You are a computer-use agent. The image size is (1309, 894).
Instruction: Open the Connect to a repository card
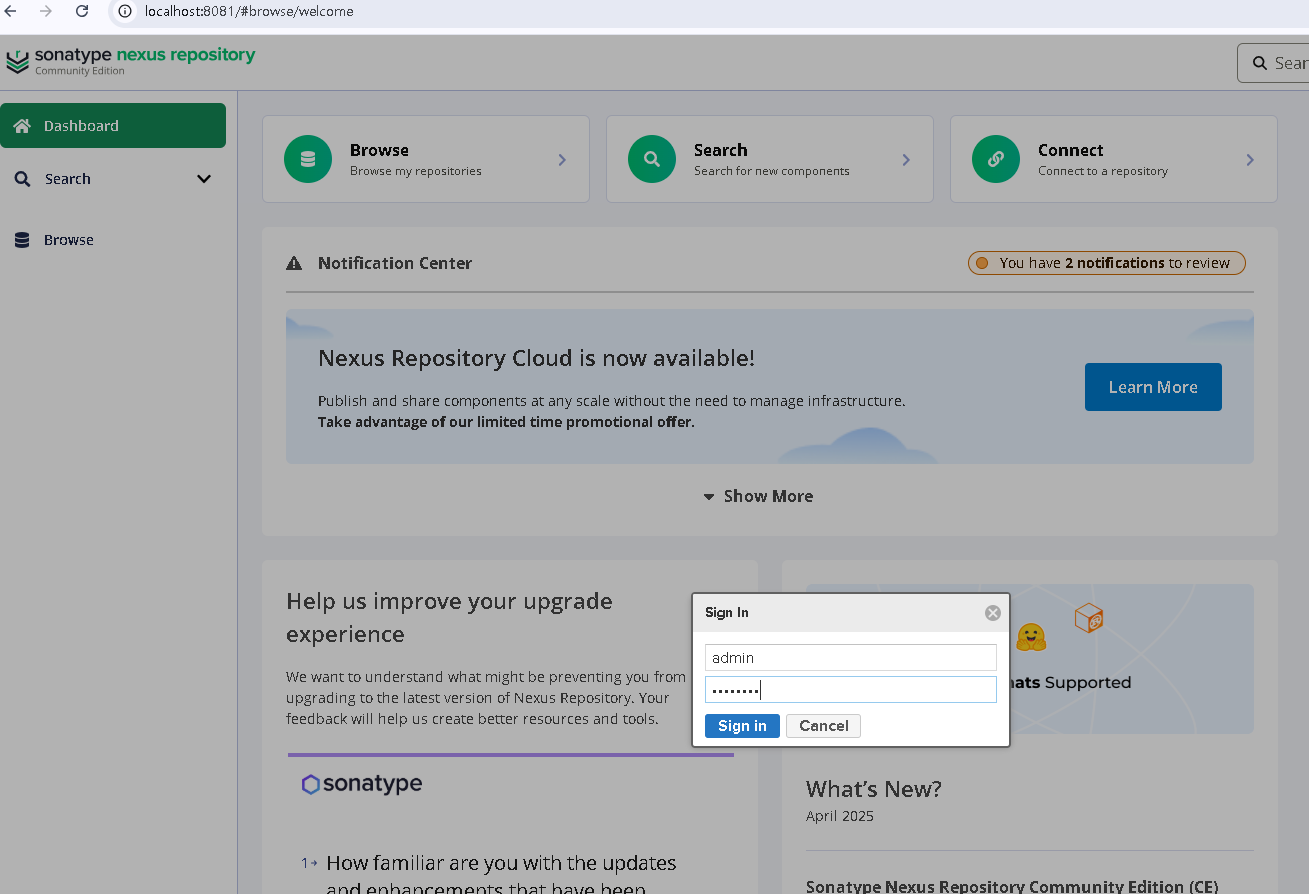tap(1114, 159)
